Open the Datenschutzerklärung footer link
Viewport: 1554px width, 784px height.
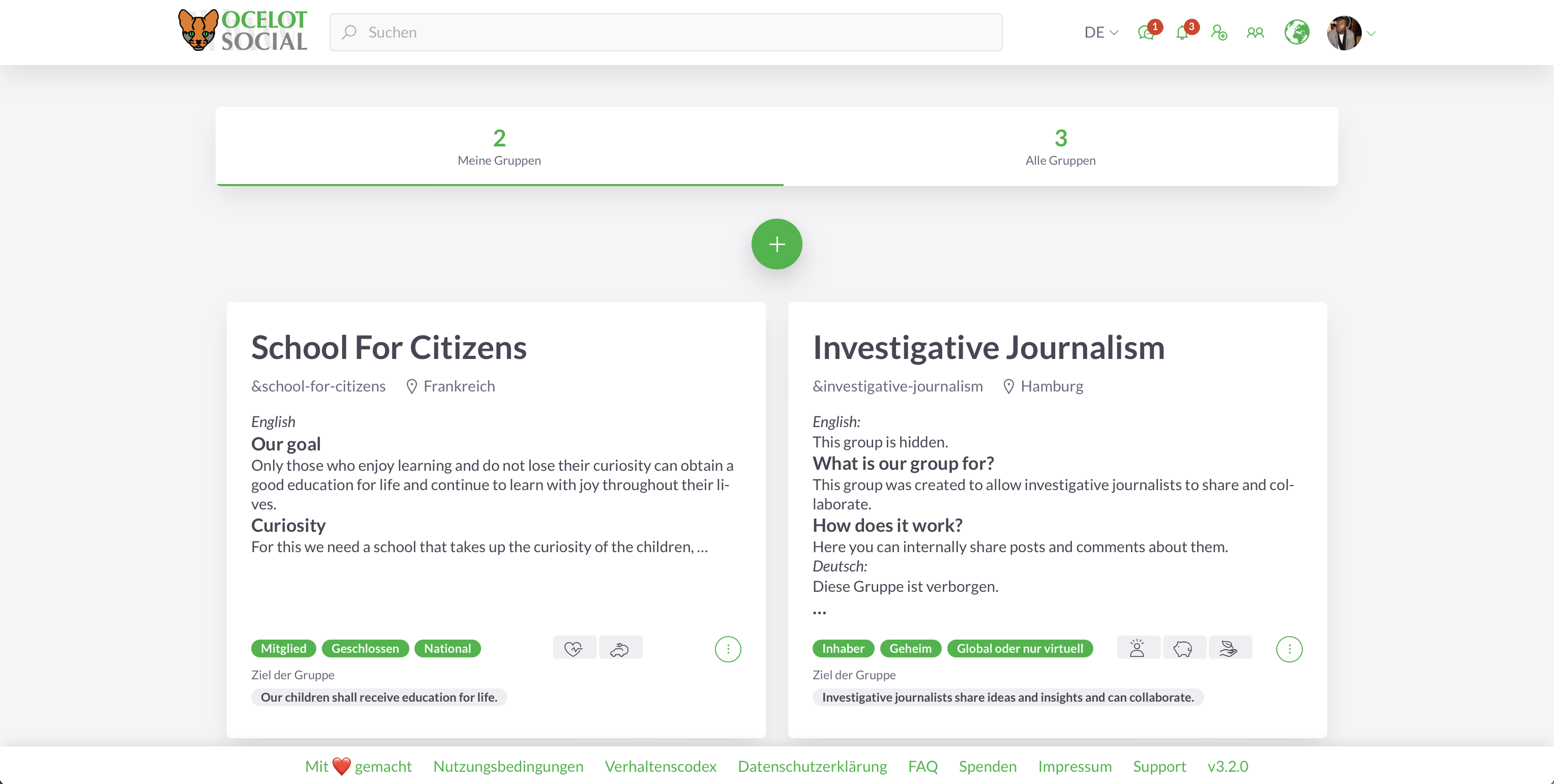[812, 766]
